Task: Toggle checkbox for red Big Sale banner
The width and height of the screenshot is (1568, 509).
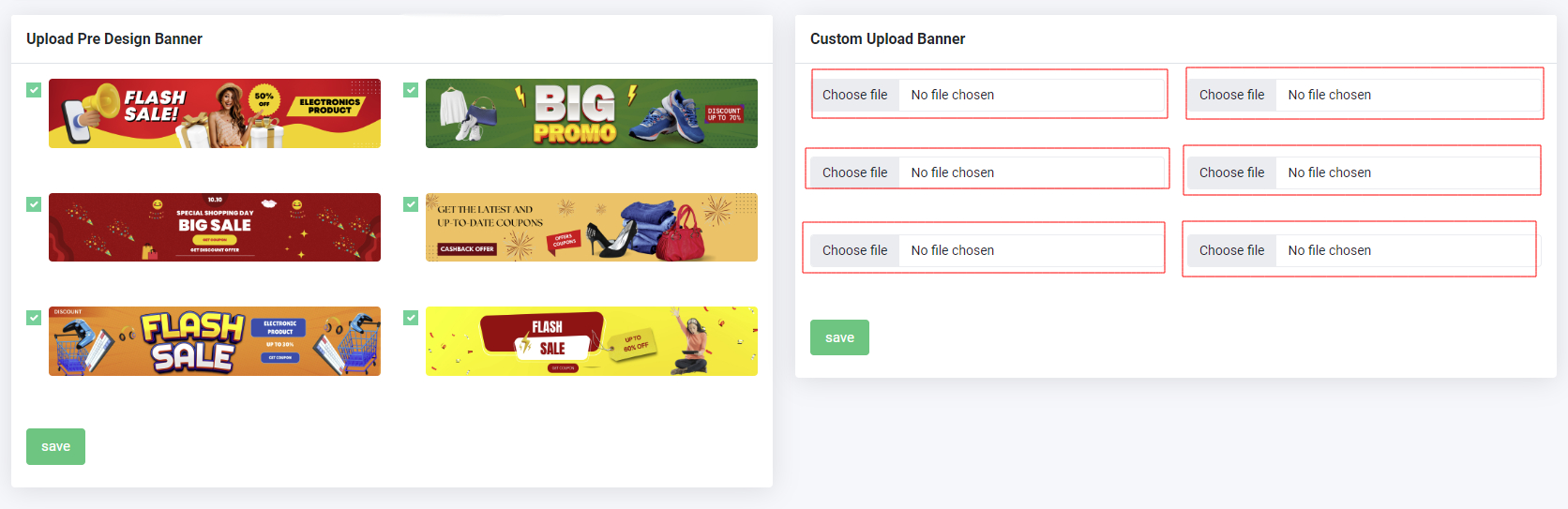Action: [x=34, y=204]
